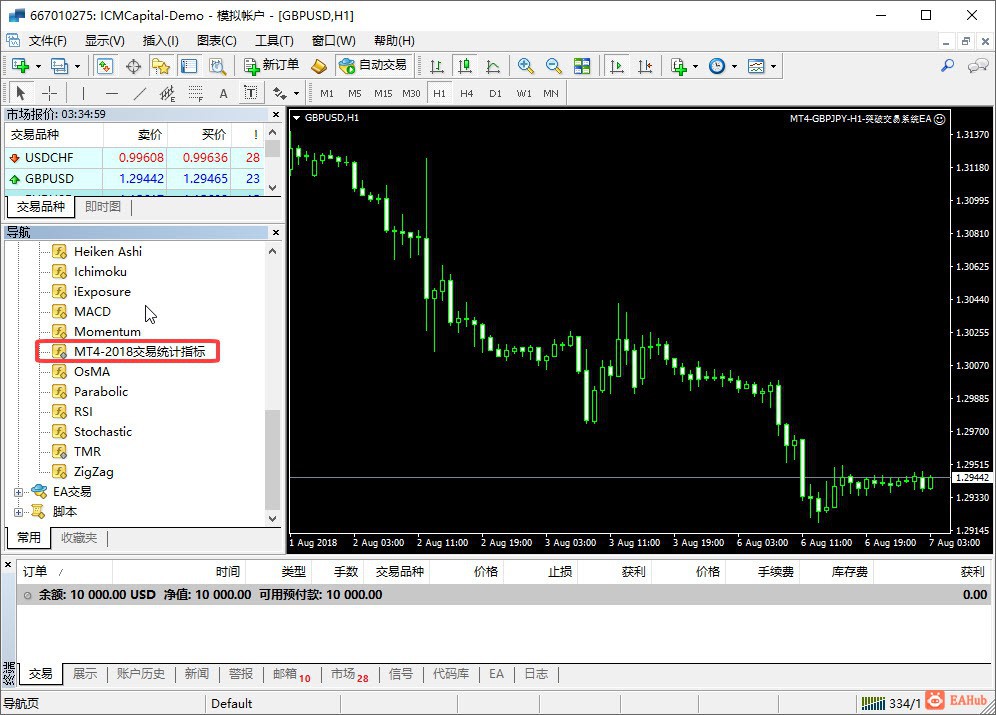
Task: Close the 导航 navigator panel
Action: click(276, 232)
